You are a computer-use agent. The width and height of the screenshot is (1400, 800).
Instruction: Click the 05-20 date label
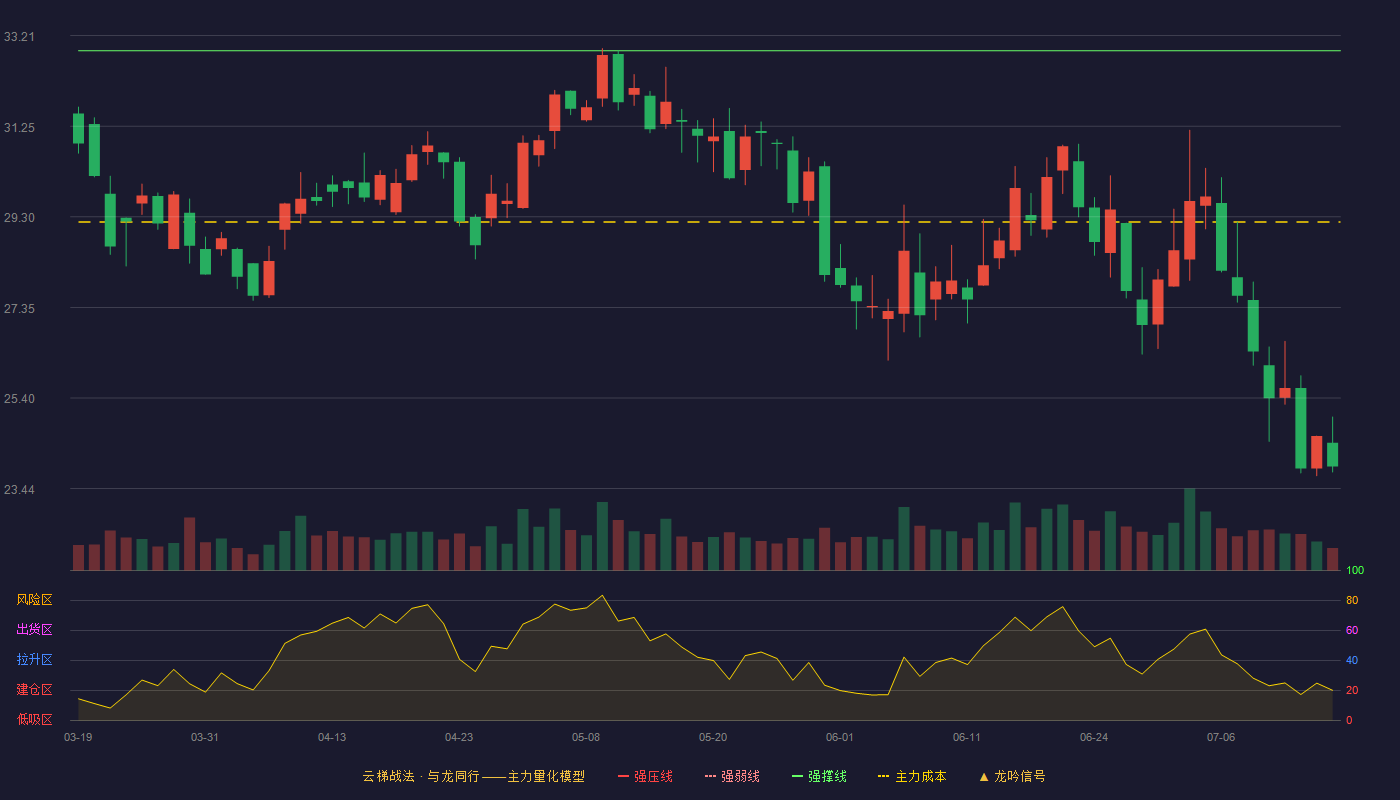[x=713, y=737]
